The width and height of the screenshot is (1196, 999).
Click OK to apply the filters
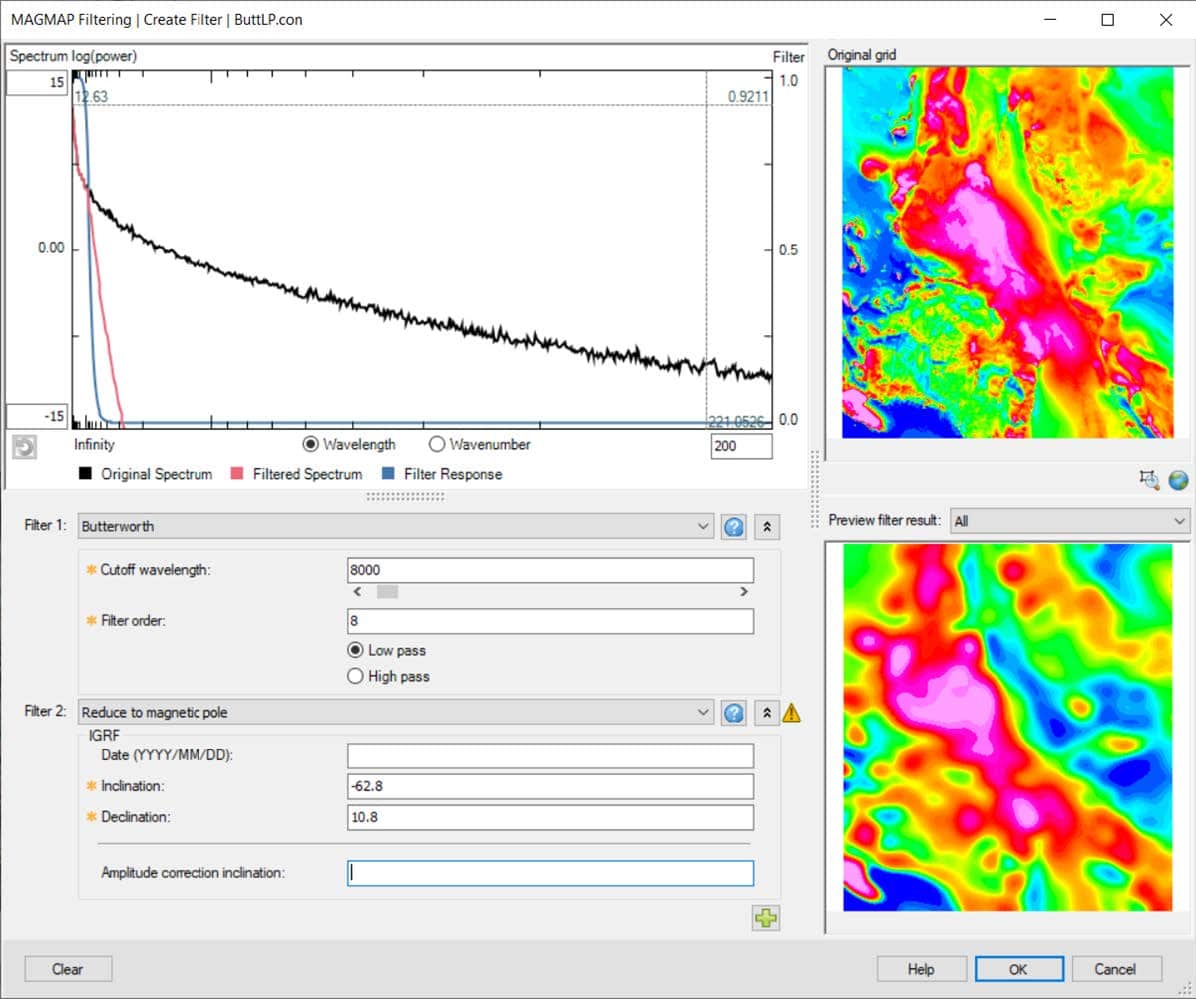1018,968
